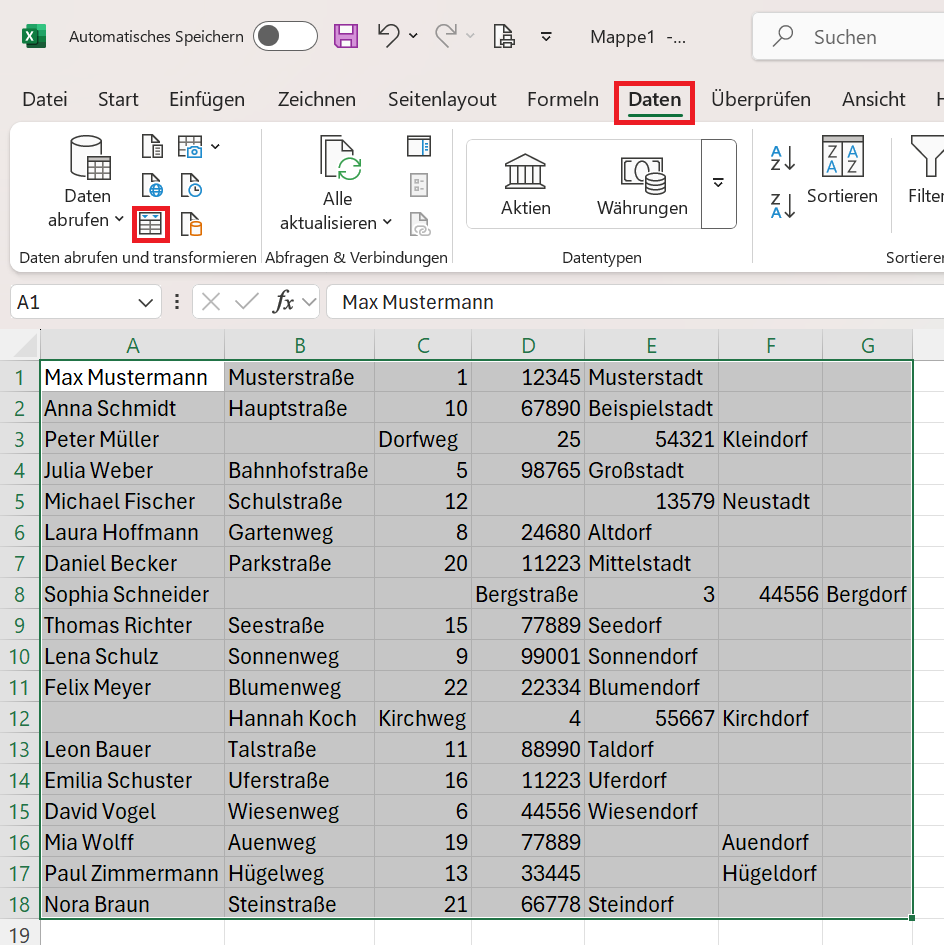Sort descending Z to A
Screen dimensions: 944x945
tap(782, 206)
